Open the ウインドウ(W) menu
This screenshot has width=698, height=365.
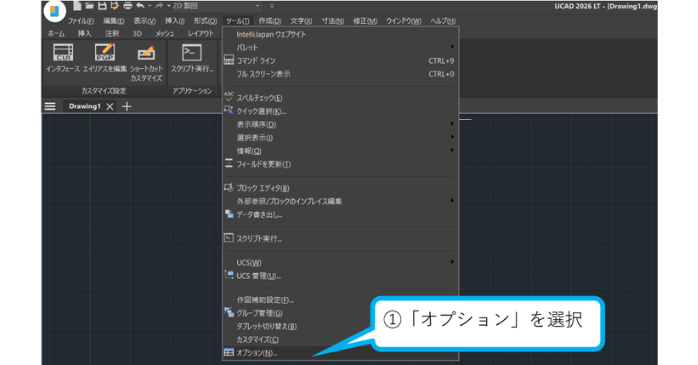404,21
